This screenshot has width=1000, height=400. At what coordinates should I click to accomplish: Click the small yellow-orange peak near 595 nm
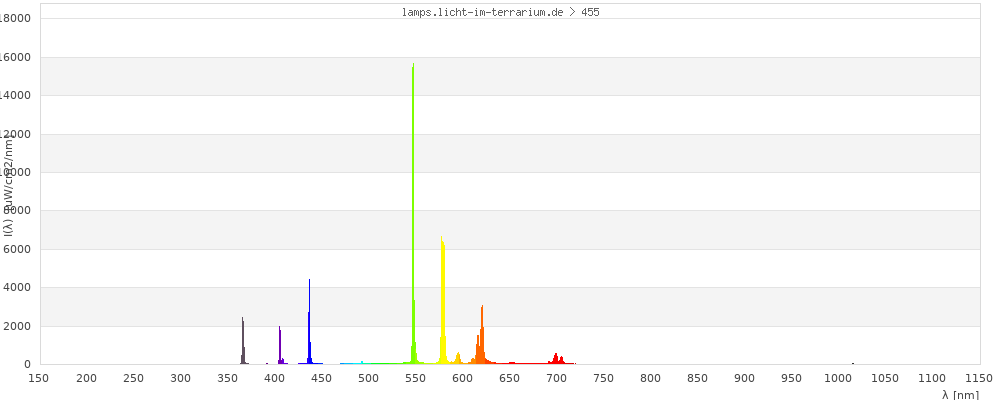click(x=458, y=357)
